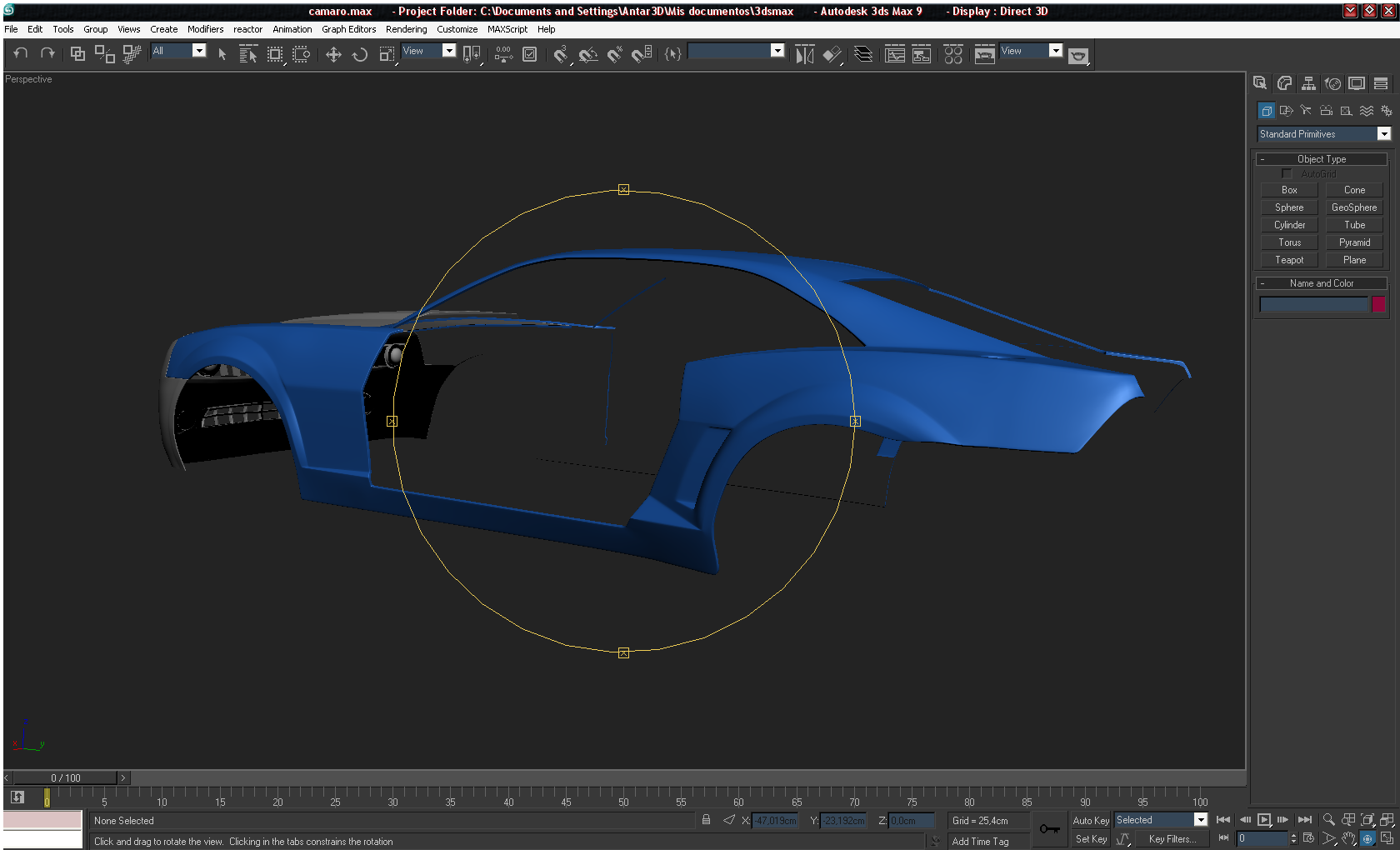The width and height of the screenshot is (1400, 850).
Task: Select the Pan View hand tool
Action: [x=1348, y=838]
